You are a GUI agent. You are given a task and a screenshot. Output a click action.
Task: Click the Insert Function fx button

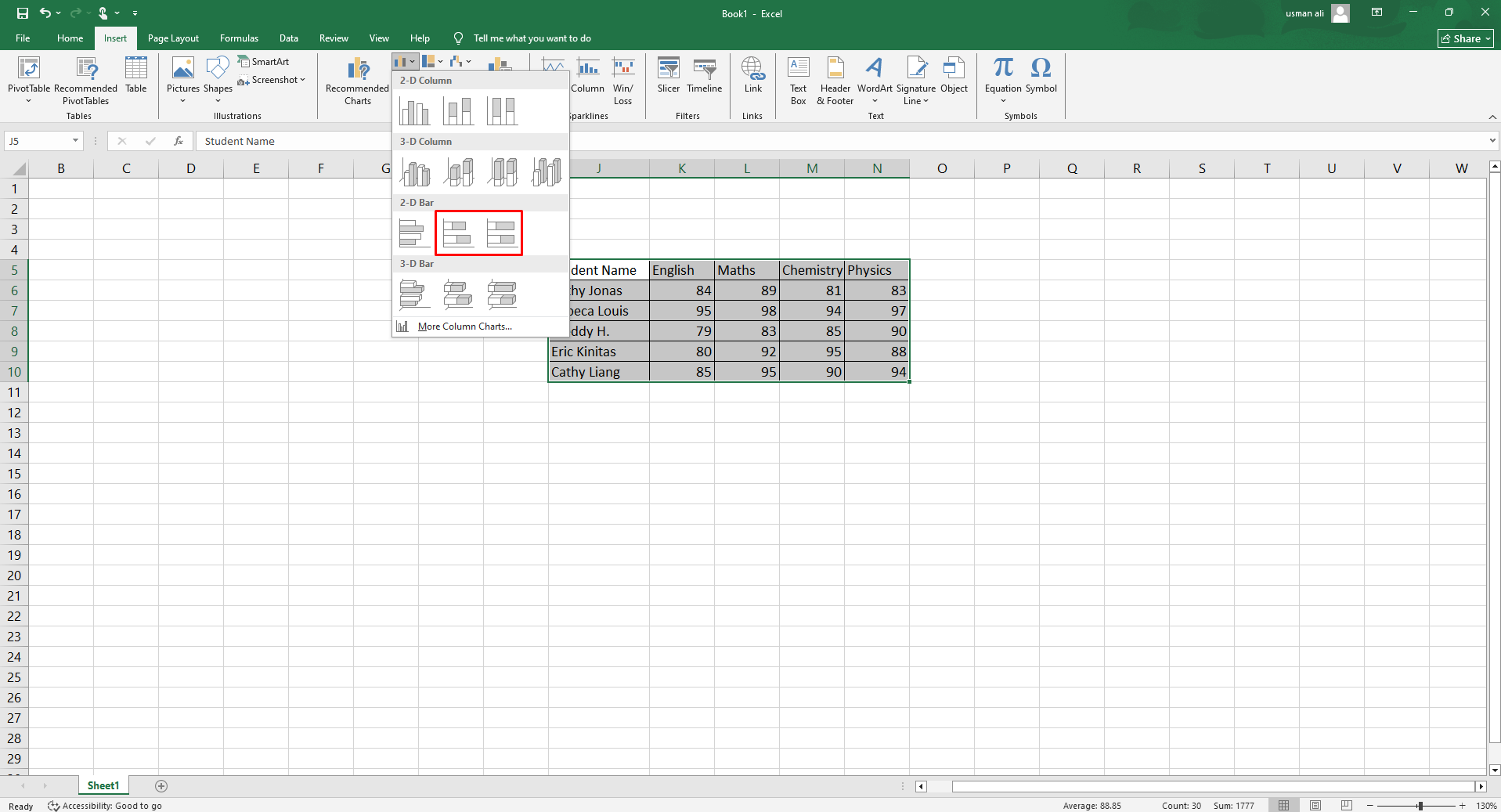(x=179, y=141)
